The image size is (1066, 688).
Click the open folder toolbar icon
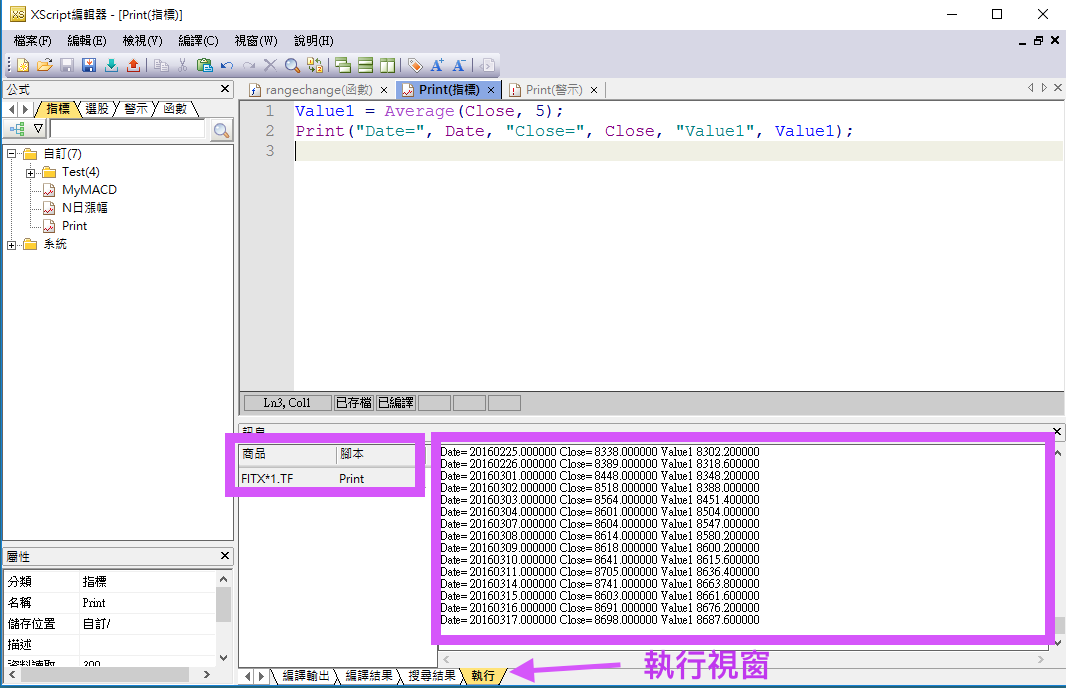point(44,65)
